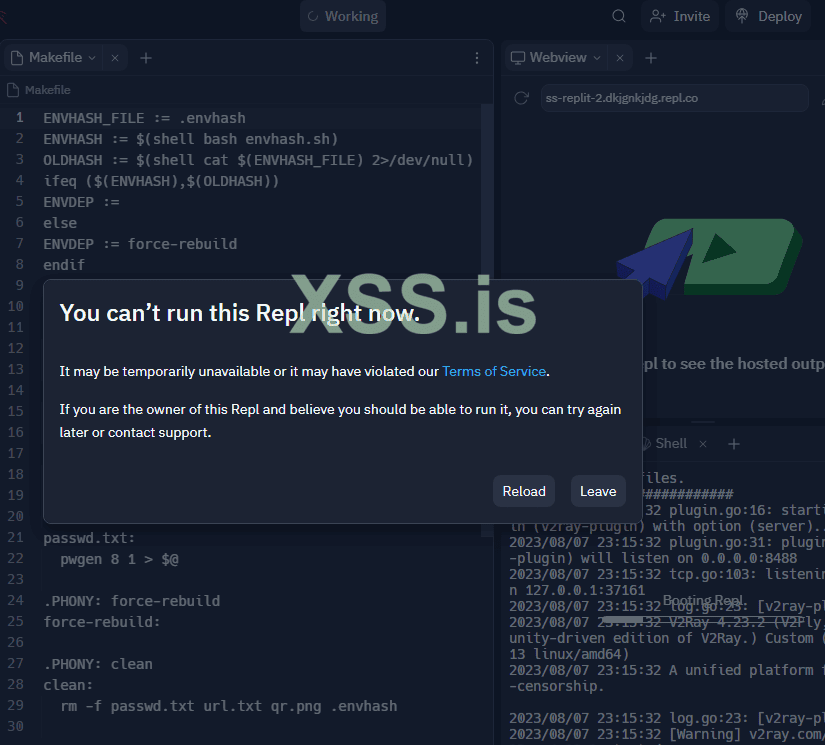Click line 'ifeq ($(ENVHASH),$(OLDHASH))'

click(161, 181)
